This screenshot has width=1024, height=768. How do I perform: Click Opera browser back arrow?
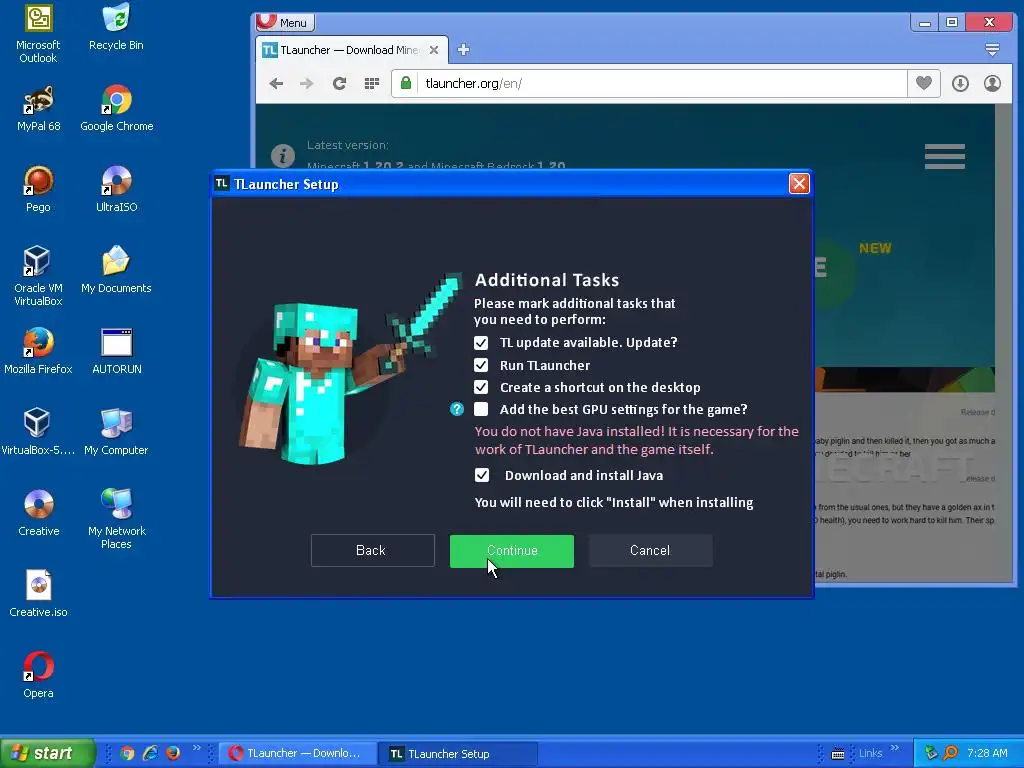(x=276, y=84)
